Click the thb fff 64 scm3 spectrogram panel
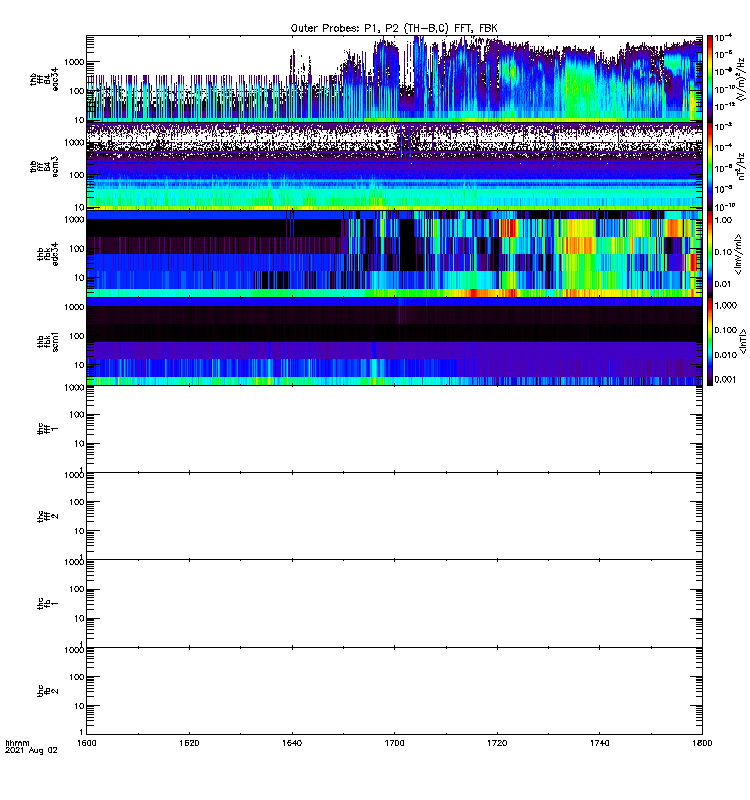The width and height of the screenshot is (750, 800). [394, 166]
